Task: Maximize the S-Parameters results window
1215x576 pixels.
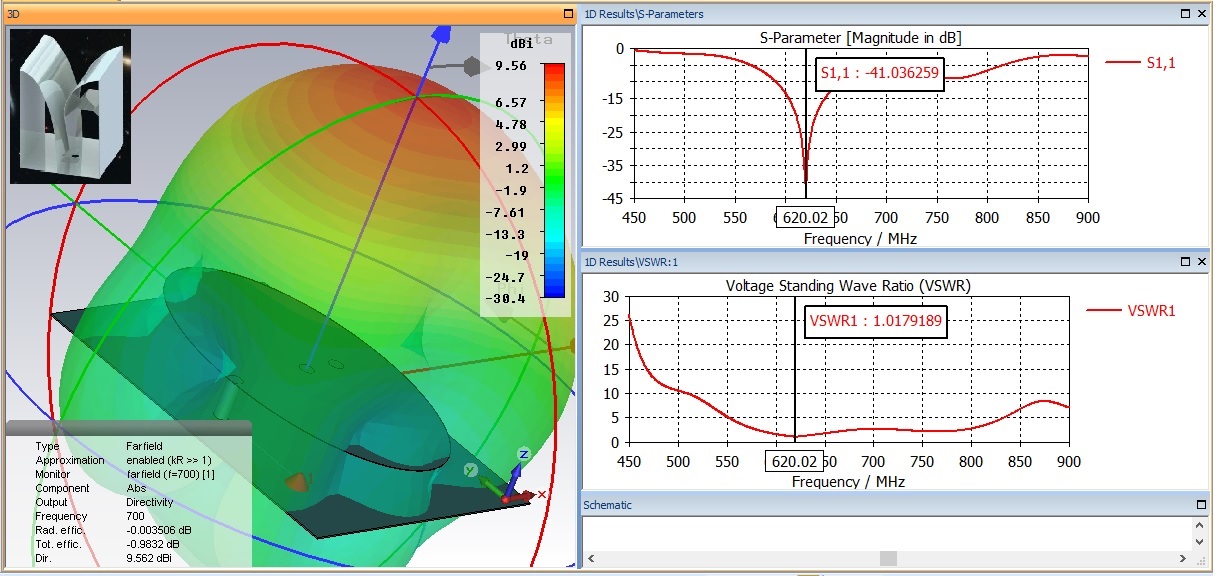Action: tap(1185, 14)
